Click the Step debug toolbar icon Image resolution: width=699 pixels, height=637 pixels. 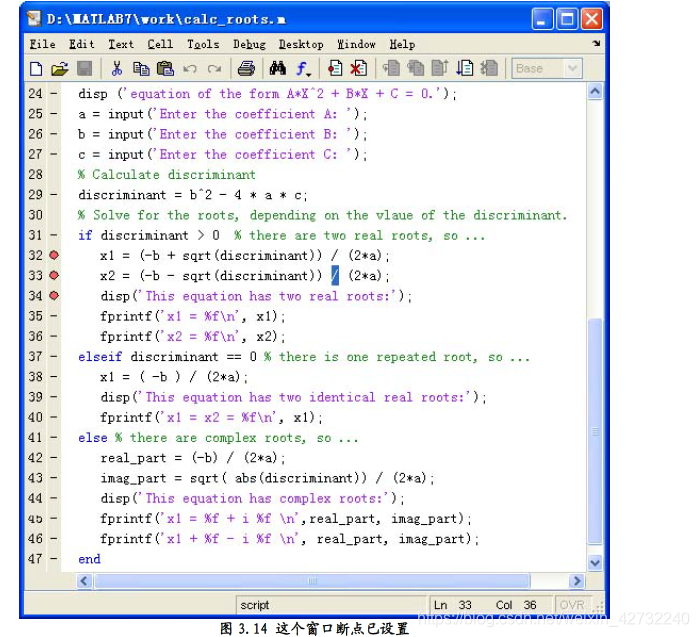pyautogui.click(x=391, y=69)
